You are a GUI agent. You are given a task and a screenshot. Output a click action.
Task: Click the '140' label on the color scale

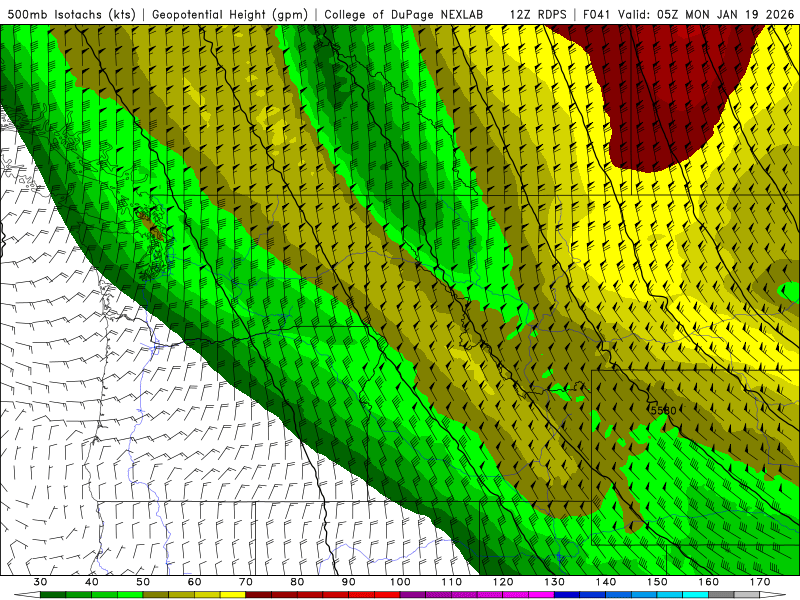point(606,582)
